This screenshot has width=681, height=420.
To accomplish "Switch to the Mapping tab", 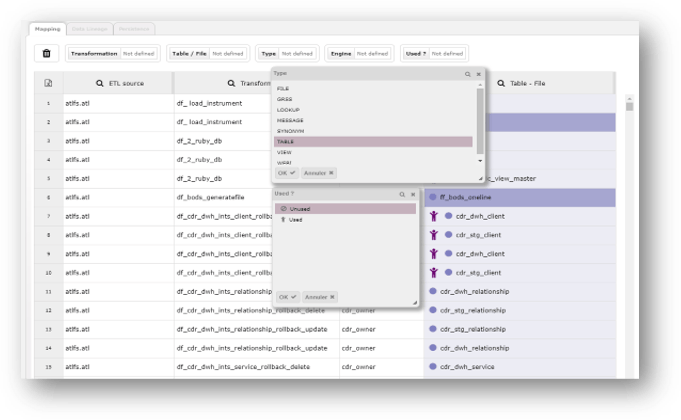I will [48, 29].
